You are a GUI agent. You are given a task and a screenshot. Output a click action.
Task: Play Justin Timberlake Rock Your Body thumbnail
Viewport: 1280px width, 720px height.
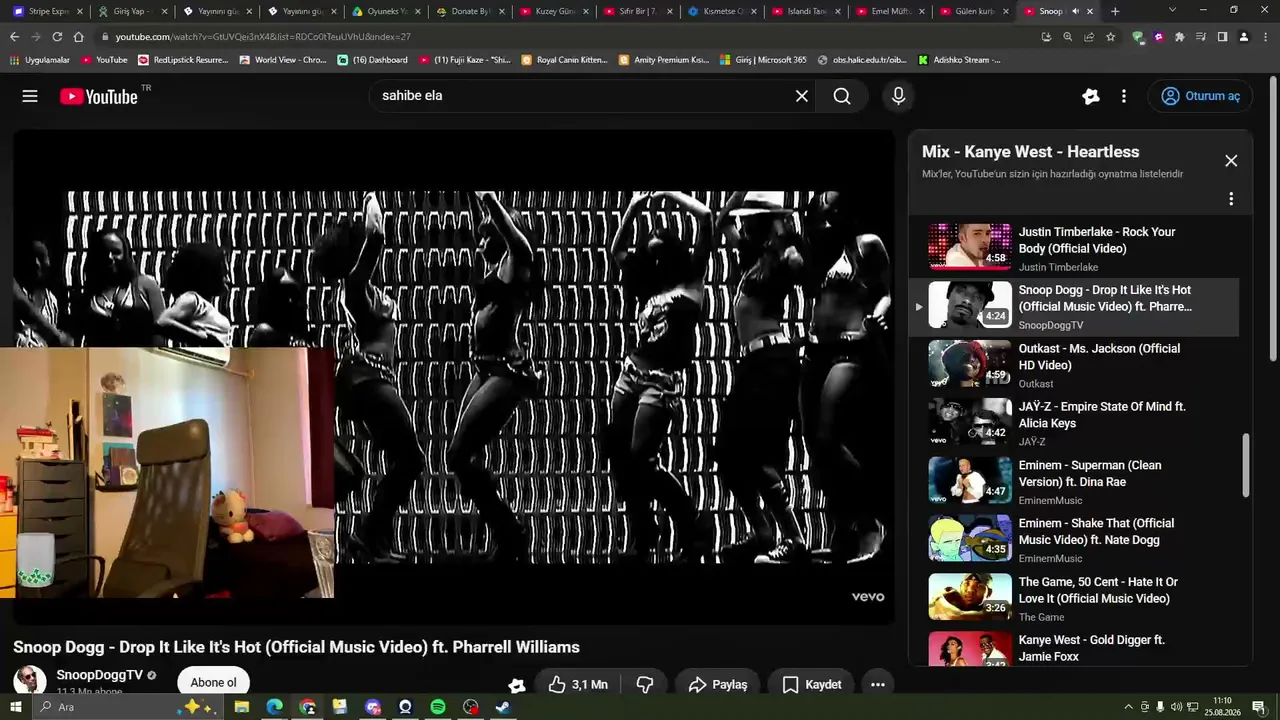pyautogui.click(x=970, y=247)
